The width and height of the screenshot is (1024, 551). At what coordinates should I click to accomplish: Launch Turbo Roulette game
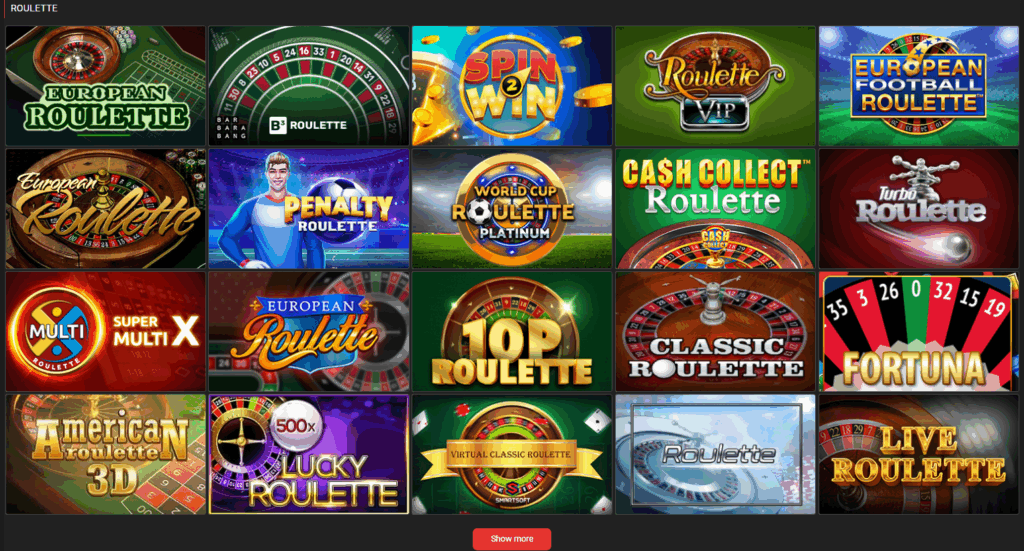918,208
